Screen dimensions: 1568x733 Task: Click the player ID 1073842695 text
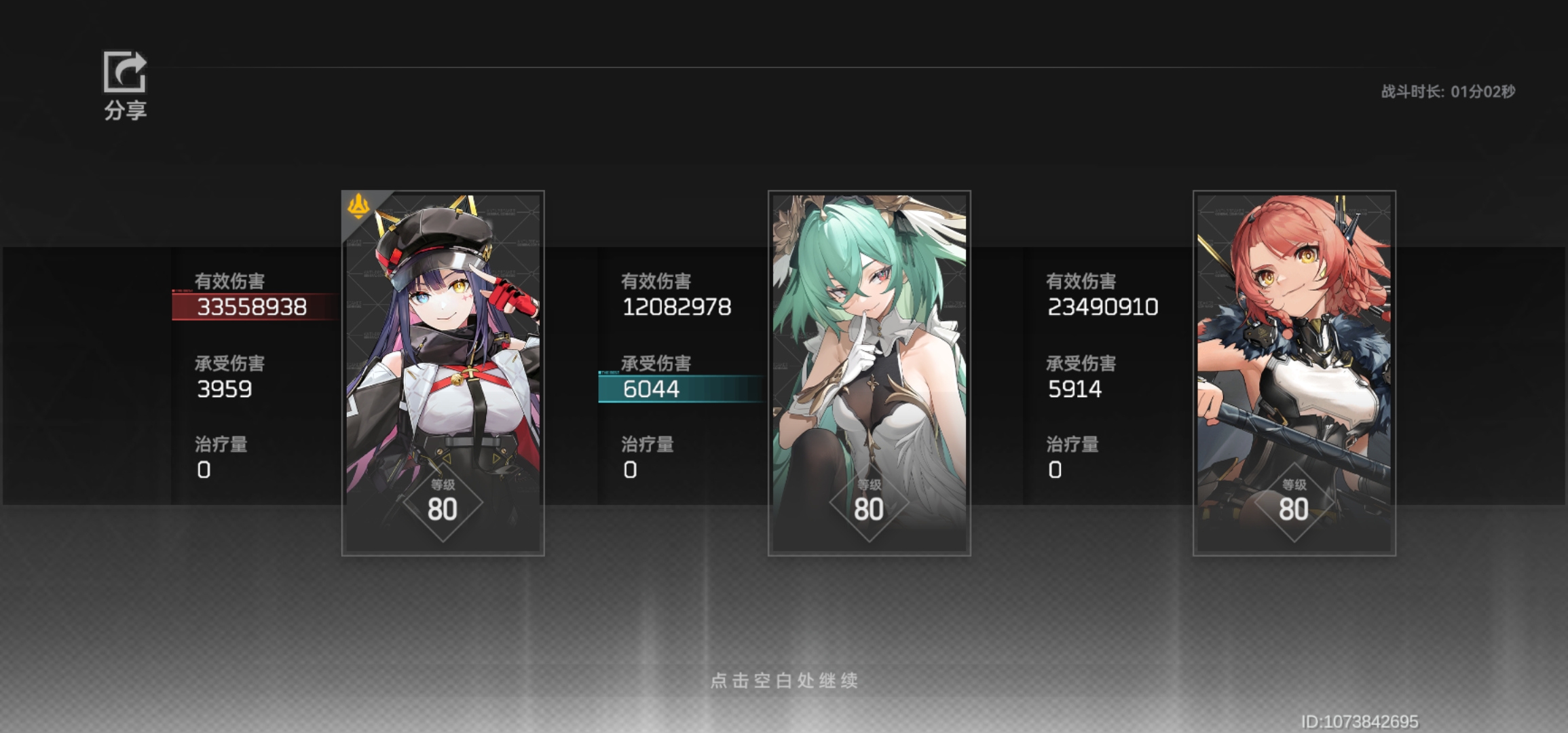1360,721
